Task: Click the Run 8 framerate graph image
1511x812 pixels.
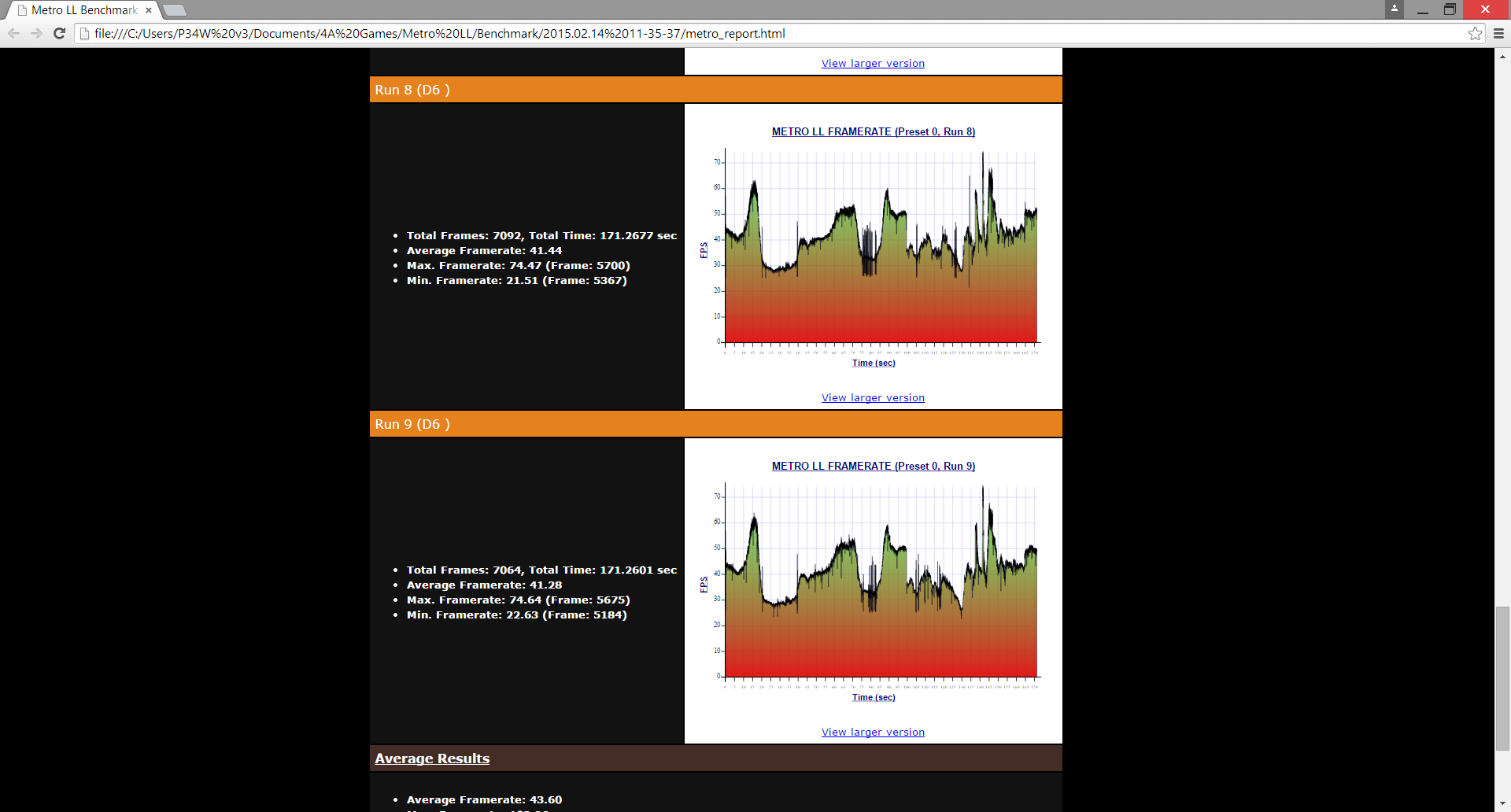Action: coord(874,248)
